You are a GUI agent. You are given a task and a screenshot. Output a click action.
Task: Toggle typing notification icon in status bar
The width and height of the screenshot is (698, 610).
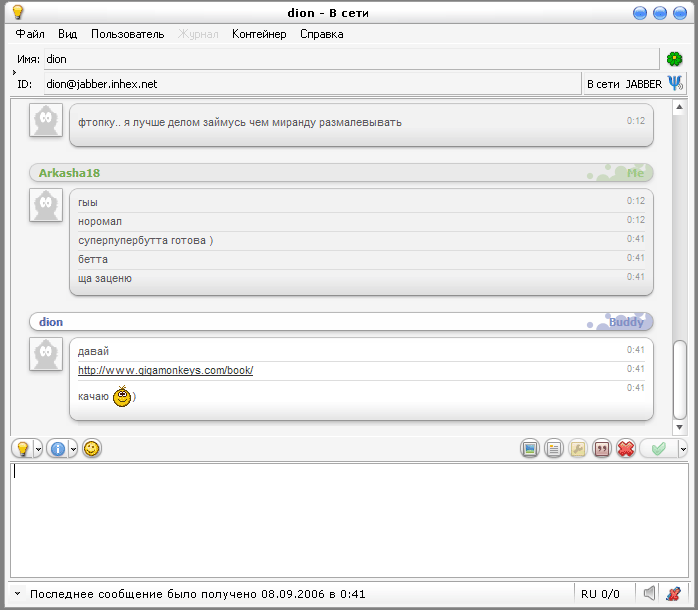(673, 593)
